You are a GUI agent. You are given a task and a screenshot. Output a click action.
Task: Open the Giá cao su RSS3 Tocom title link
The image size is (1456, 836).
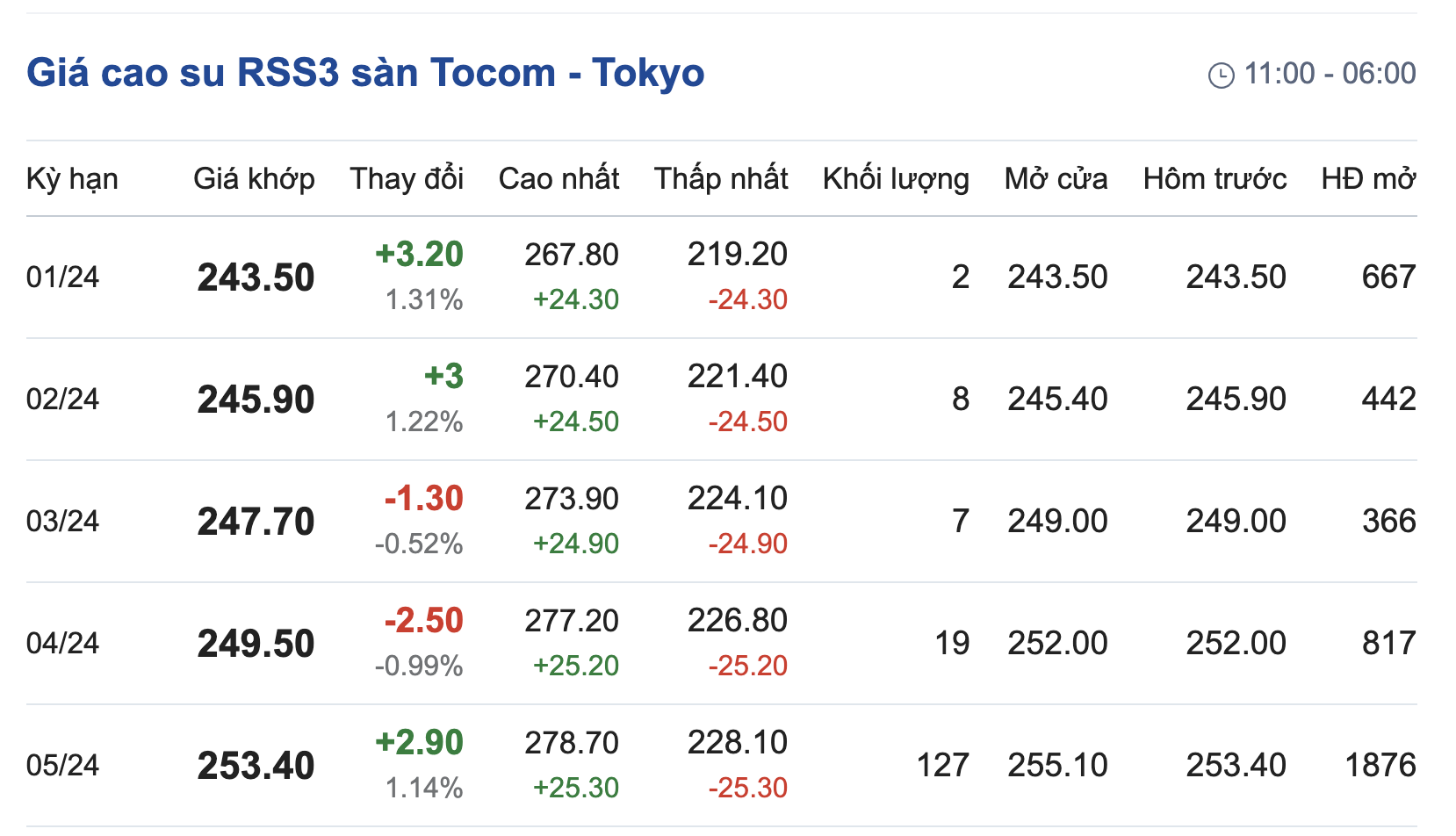click(x=365, y=73)
